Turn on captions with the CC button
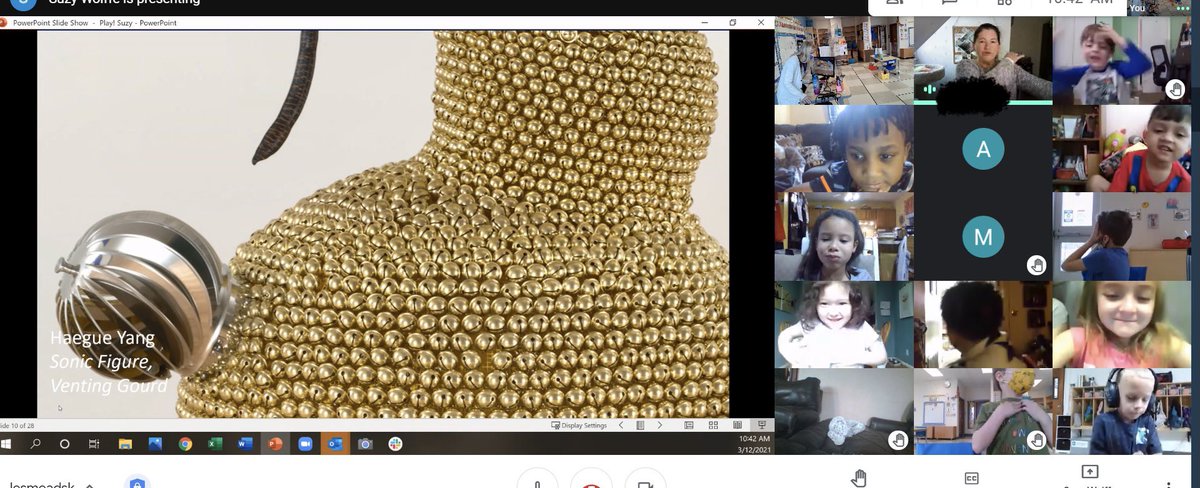 pyautogui.click(x=971, y=478)
